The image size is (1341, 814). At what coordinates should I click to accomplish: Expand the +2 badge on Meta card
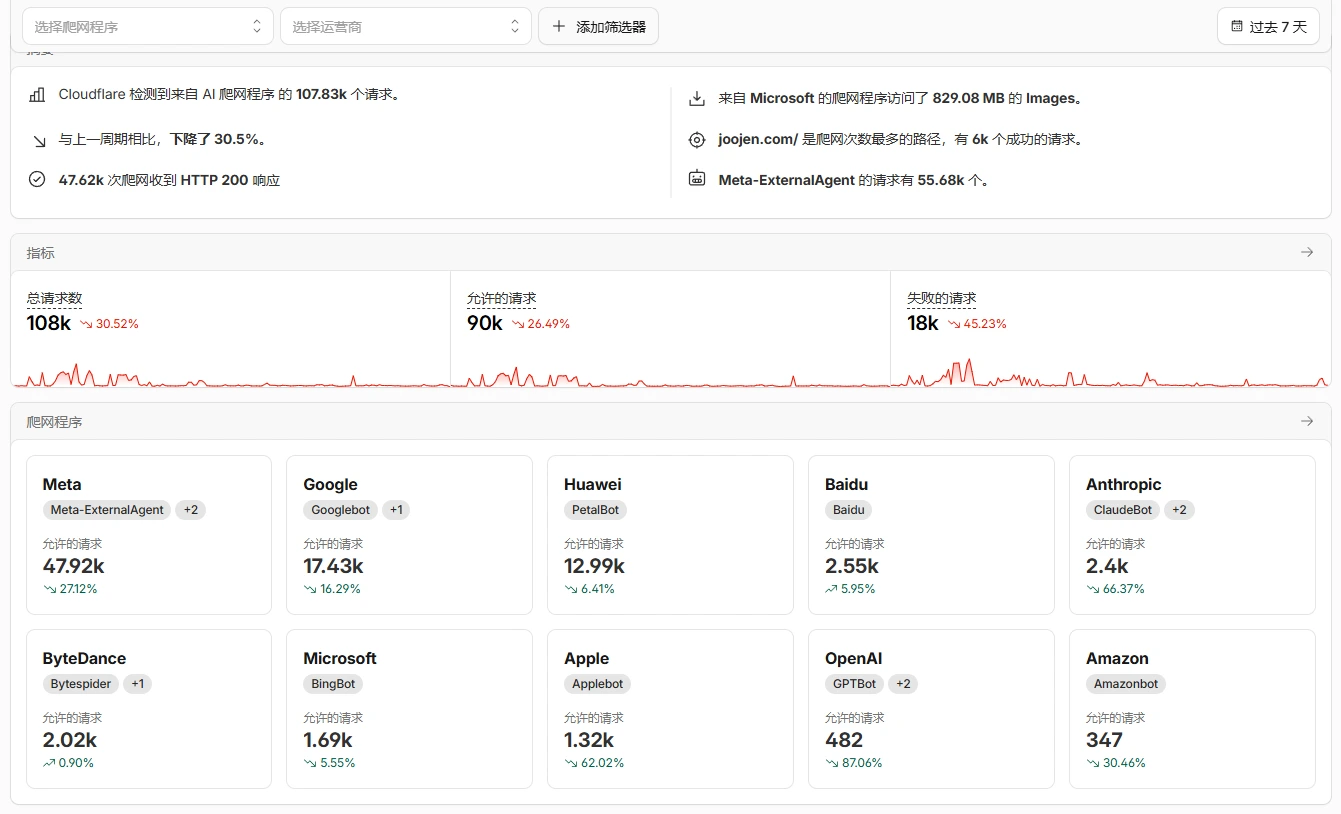(190, 510)
